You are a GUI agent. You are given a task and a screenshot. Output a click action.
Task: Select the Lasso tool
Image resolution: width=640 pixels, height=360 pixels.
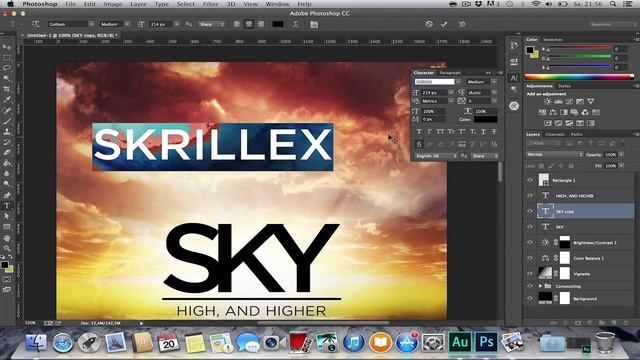(7, 68)
